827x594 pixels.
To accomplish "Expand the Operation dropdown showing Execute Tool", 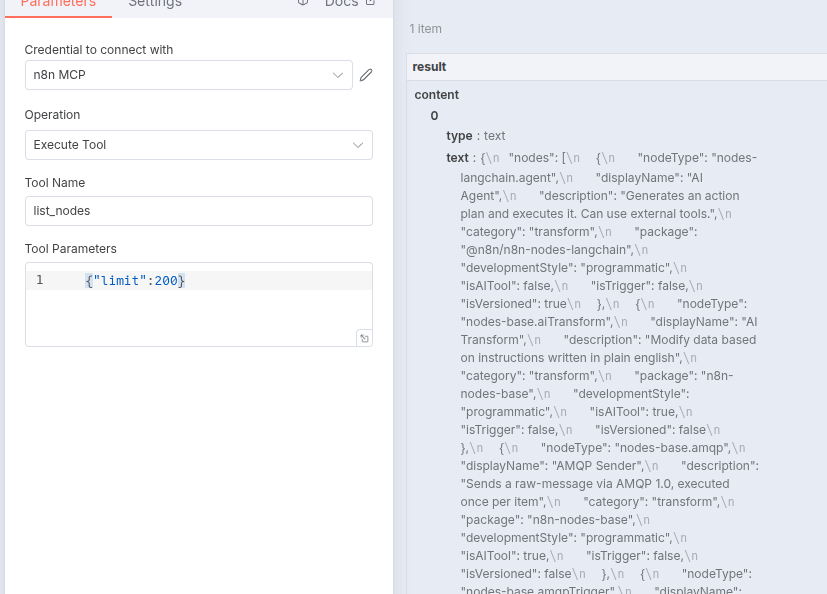I will coord(199,145).
